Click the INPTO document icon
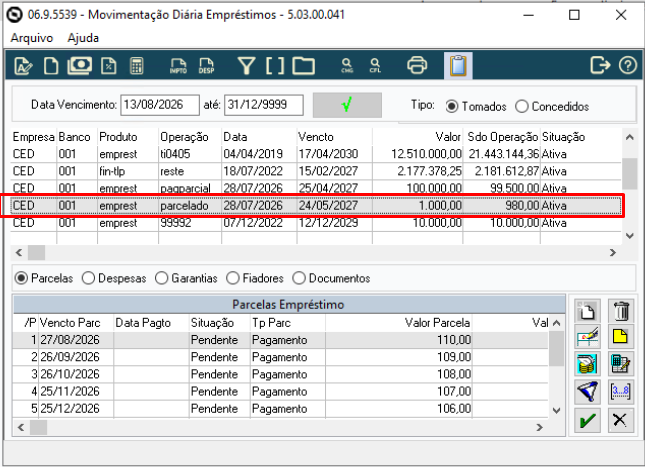 click(178, 66)
